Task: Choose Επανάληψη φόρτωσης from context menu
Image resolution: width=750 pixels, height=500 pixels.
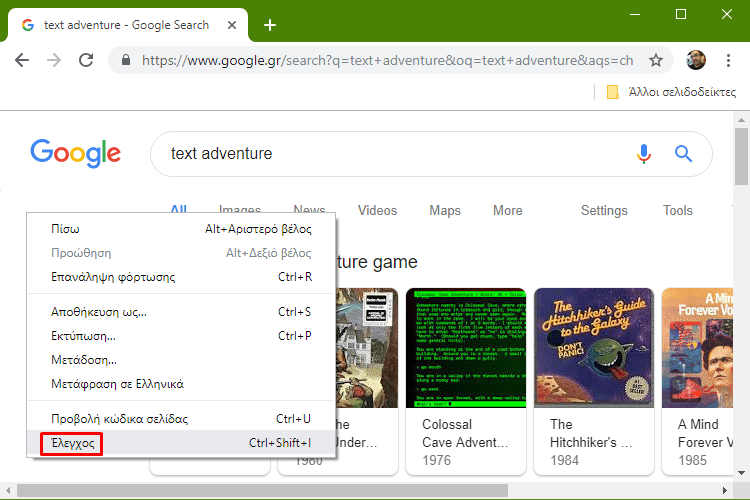Action: coord(181,277)
